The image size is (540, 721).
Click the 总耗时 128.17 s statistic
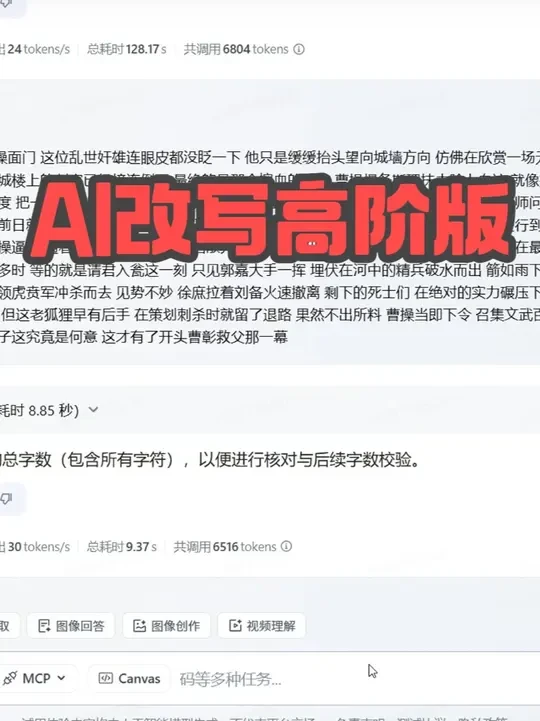pyautogui.click(x=126, y=49)
